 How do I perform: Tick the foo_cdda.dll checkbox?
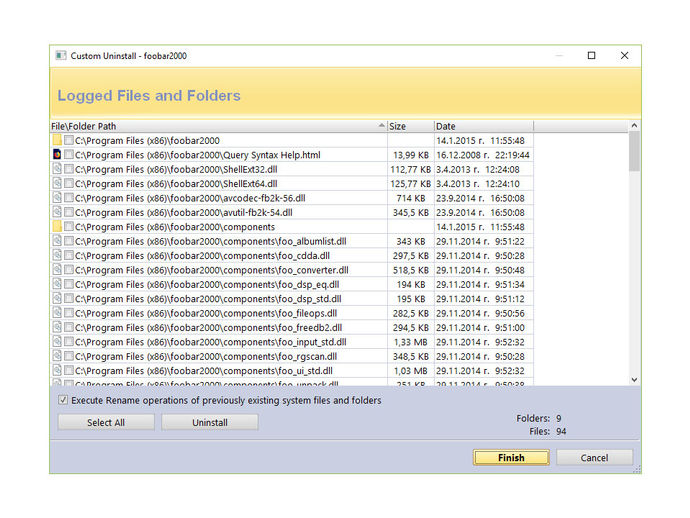coord(69,255)
